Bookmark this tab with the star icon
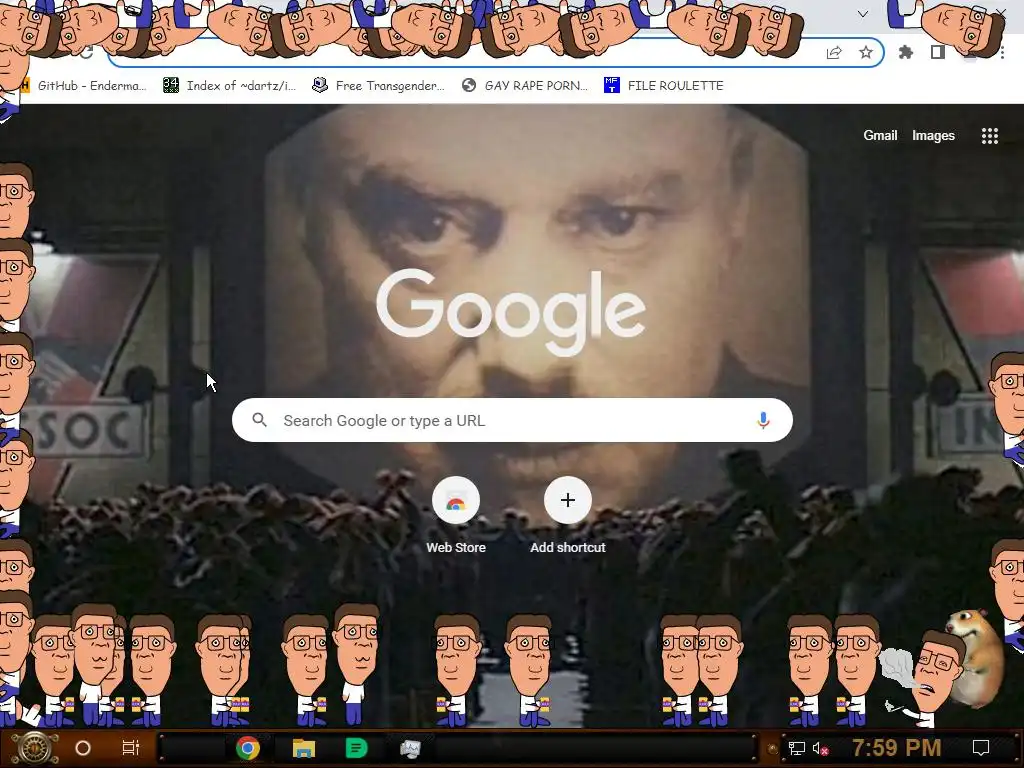This screenshot has height=768, width=1024. click(866, 52)
